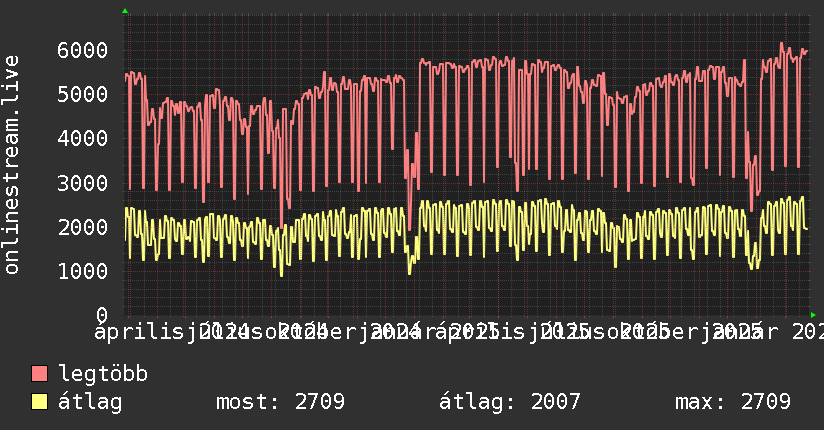
Task: Click the red legtöbb legend swatch
Action: point(39,374)
